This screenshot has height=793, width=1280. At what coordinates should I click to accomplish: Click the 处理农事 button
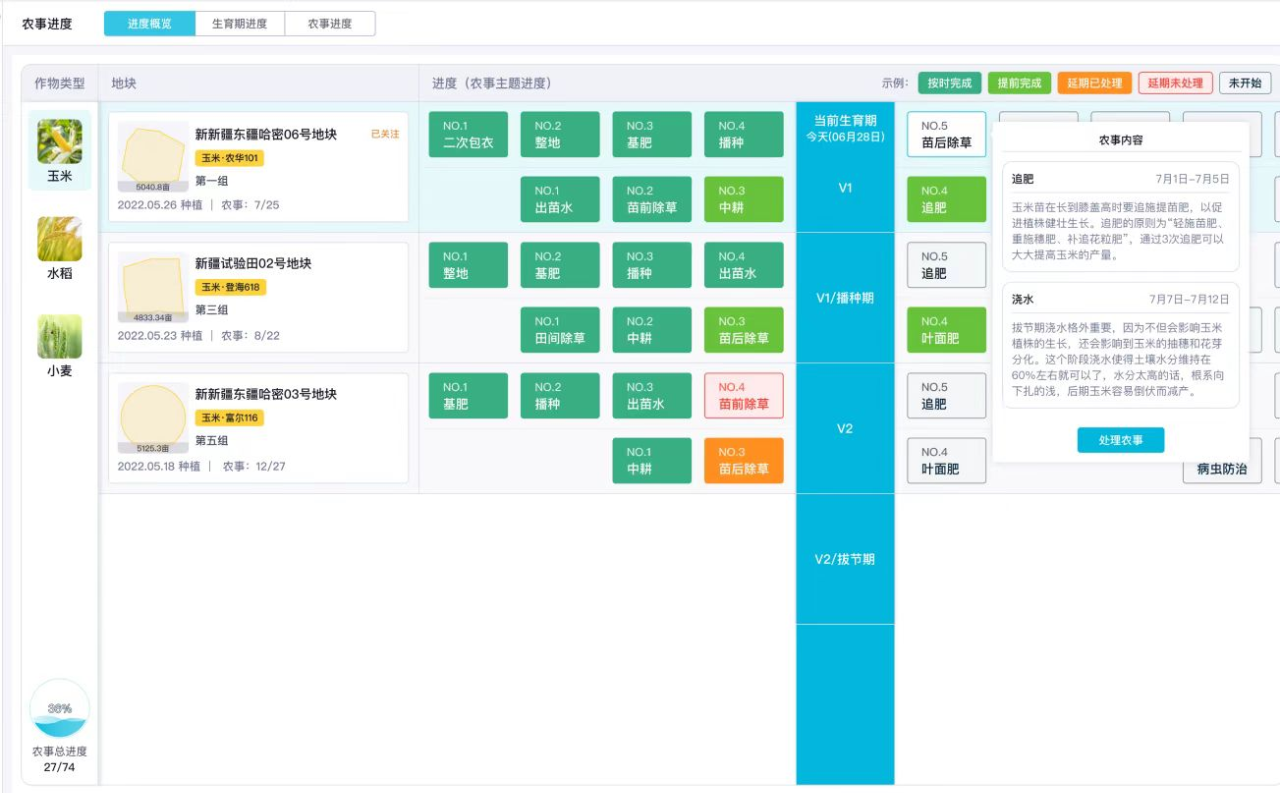(x=1120, y=440)
